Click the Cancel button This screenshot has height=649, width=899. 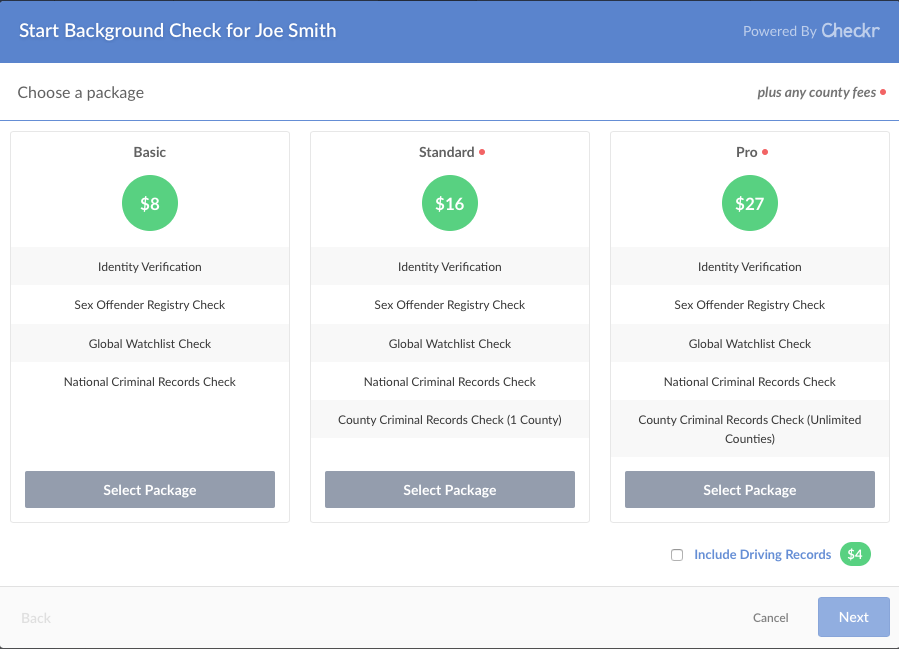pos(770,617)
